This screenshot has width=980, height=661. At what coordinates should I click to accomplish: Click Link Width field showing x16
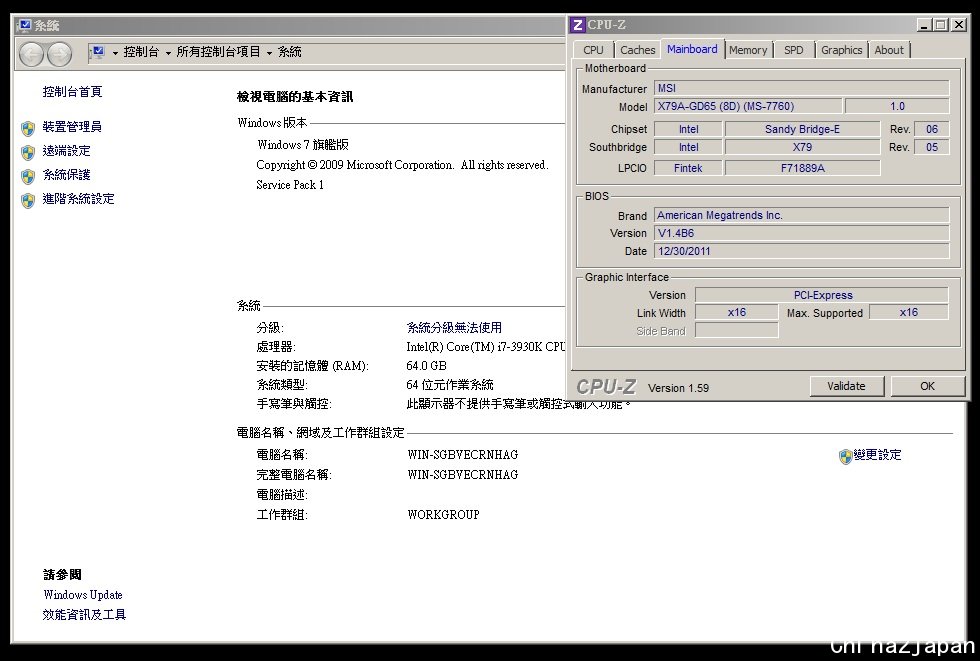[736, 312]
